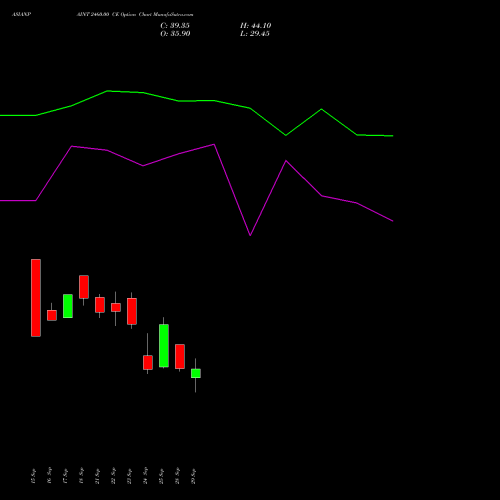Click the high value H: 44.10

[256, 26]
